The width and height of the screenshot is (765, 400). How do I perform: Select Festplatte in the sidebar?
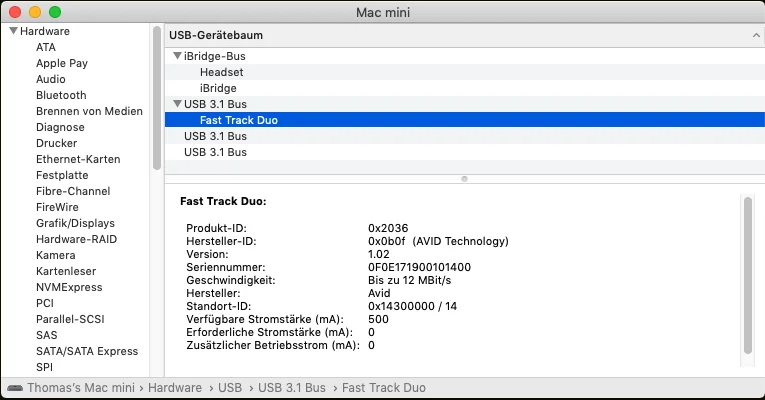62,175
